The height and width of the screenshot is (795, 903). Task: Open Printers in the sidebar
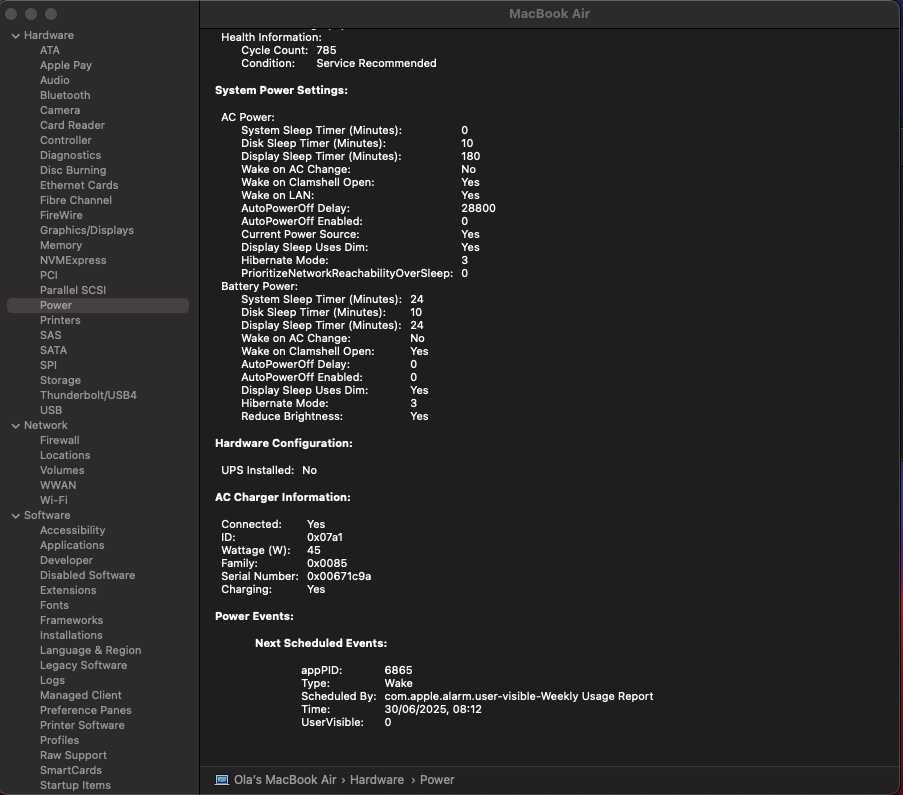tap(60, 320)
